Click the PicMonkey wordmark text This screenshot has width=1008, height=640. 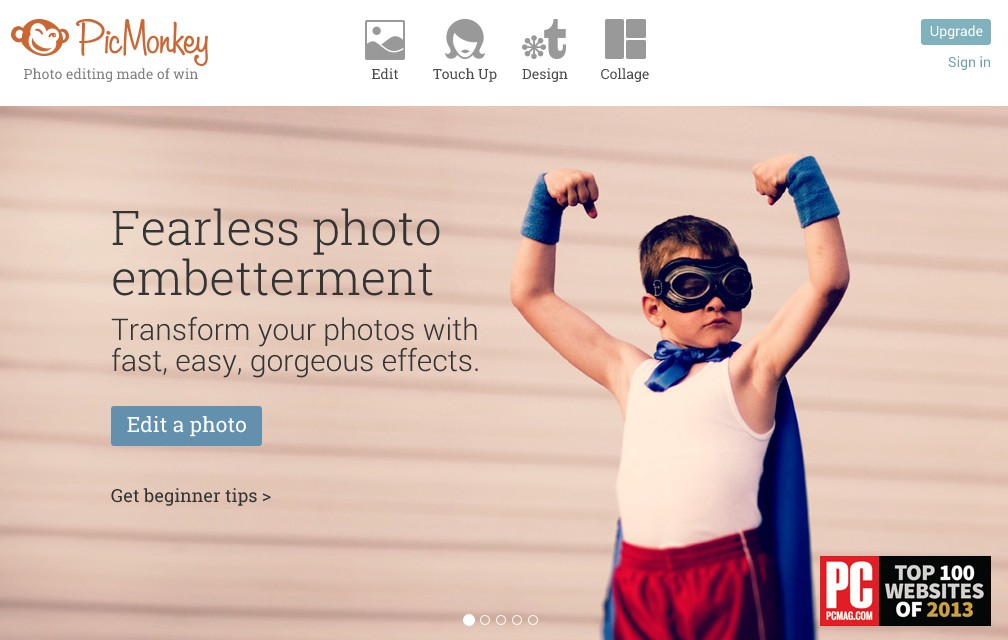click(x=142, y=40)
